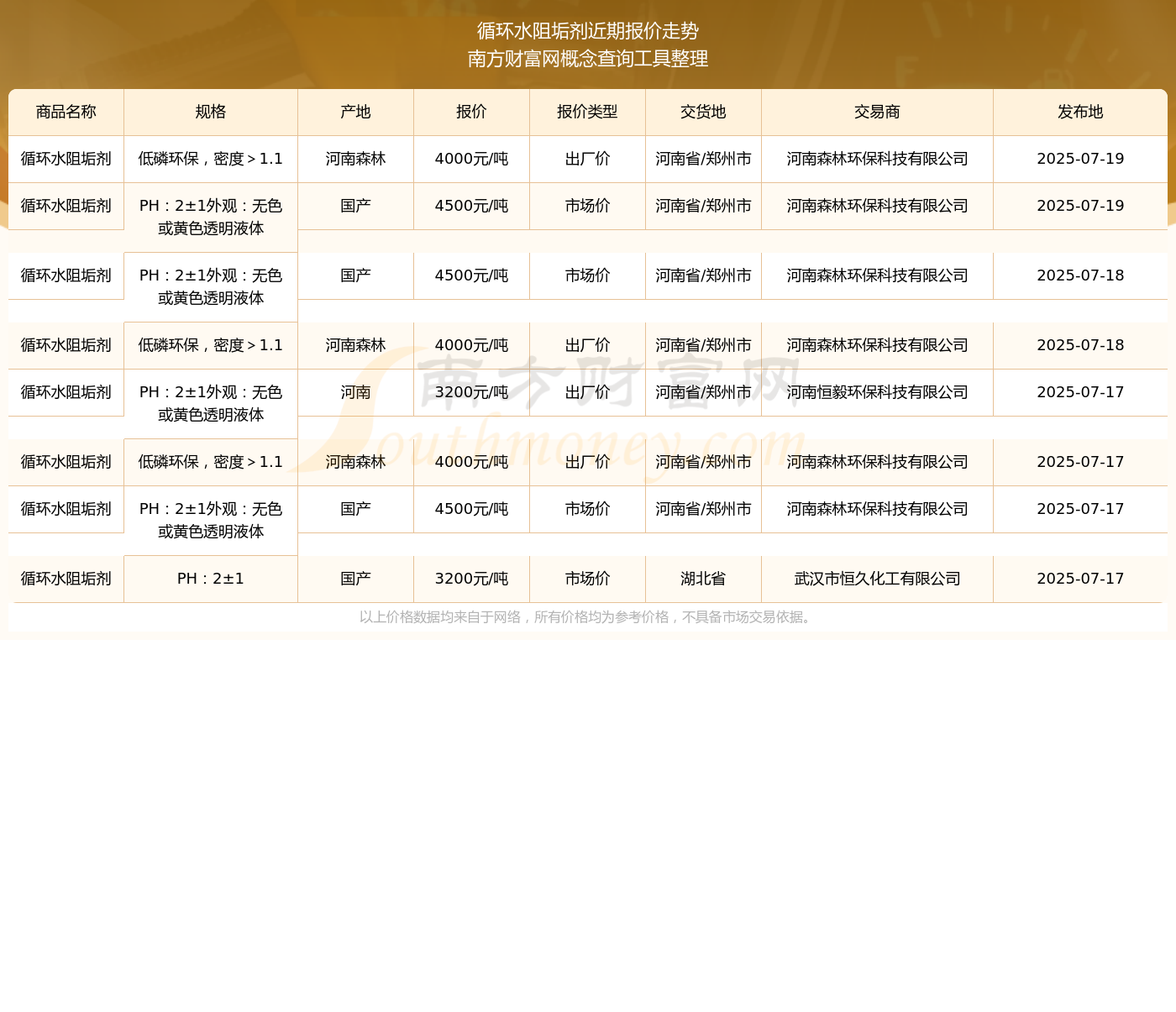
Task: Select the 交易商 column header
Action: pos(878,112)
